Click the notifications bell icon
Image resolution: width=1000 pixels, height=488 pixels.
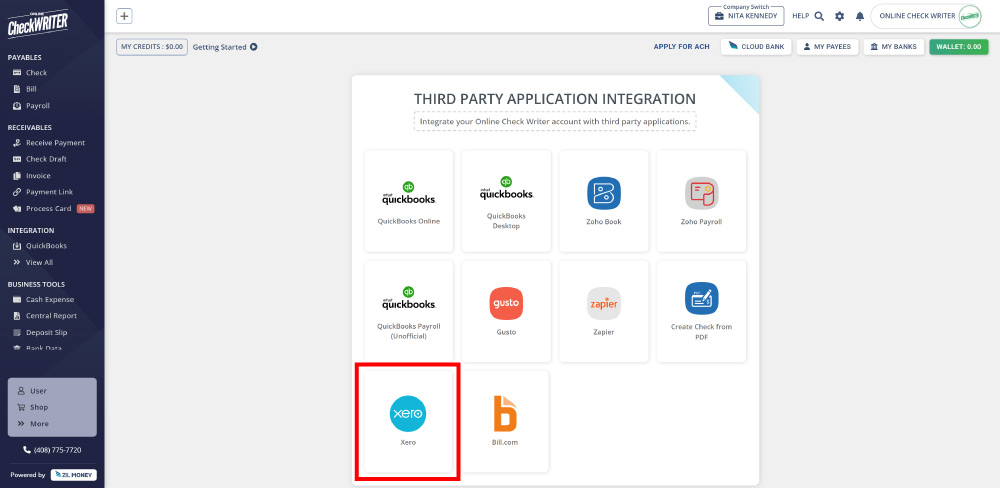tap(859, 16)
